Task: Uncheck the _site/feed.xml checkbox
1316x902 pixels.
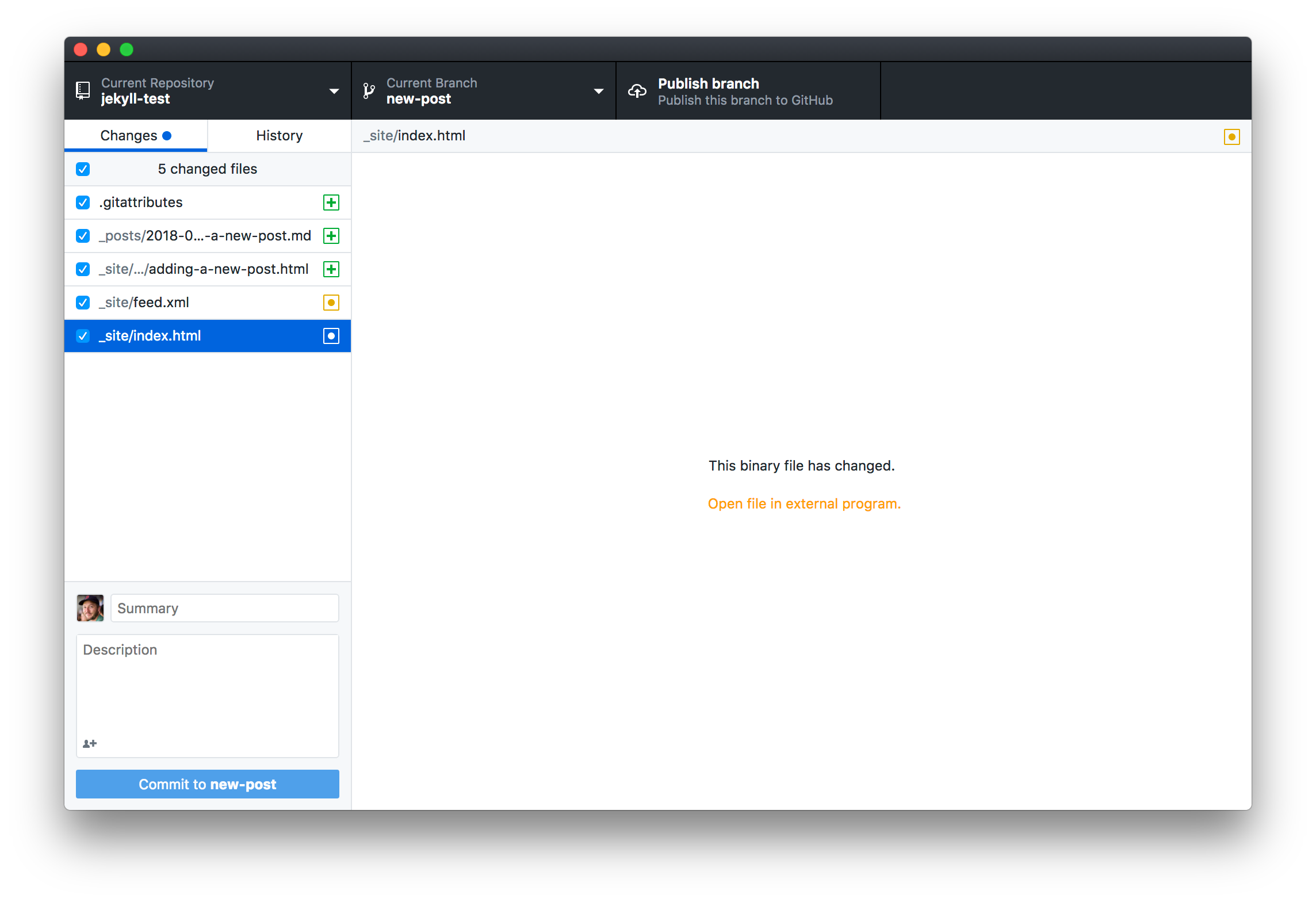Action: click(83, 302)
